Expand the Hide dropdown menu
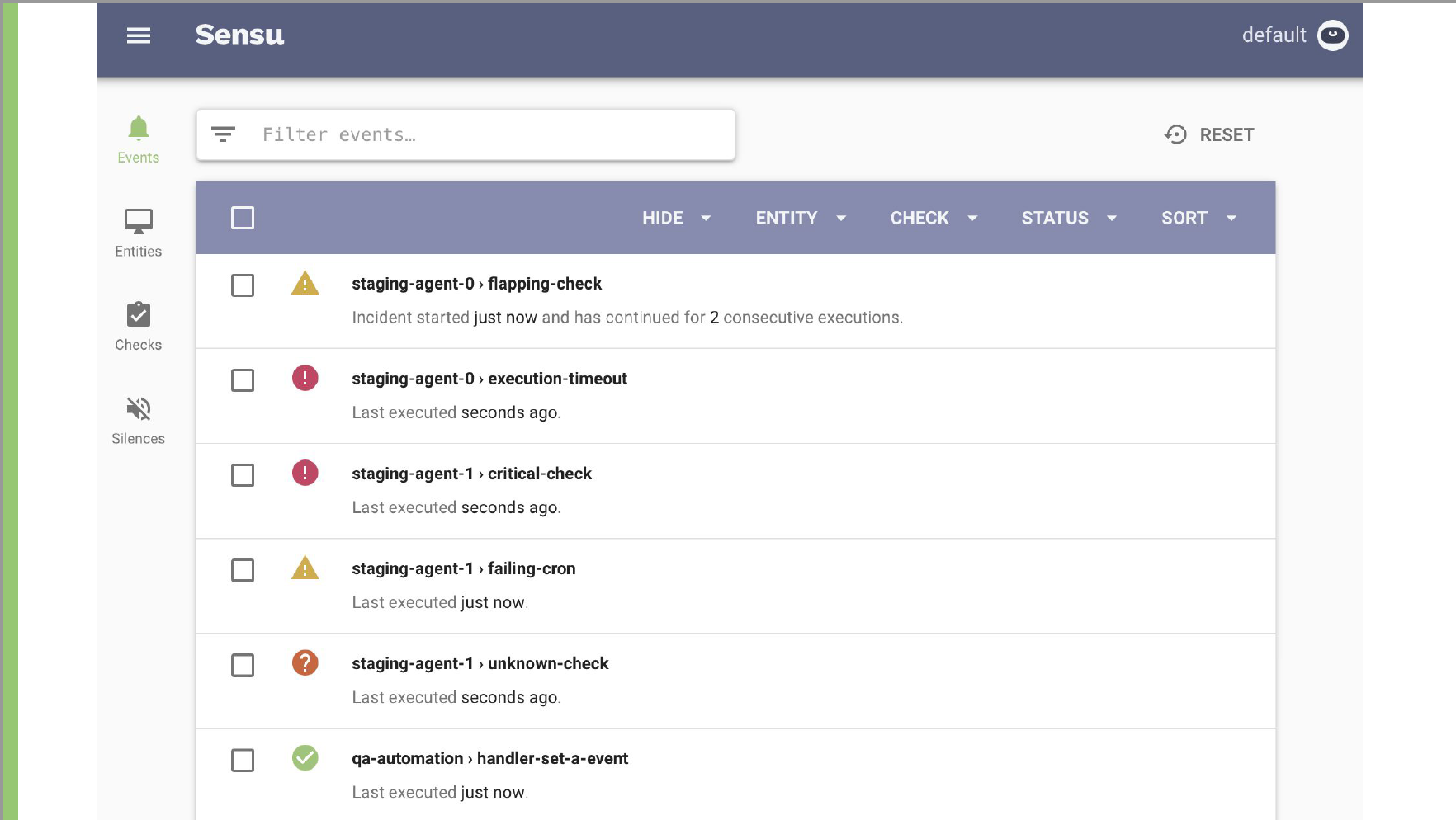This screenshot has height=820, width=1456. click(x=676, y=219)
